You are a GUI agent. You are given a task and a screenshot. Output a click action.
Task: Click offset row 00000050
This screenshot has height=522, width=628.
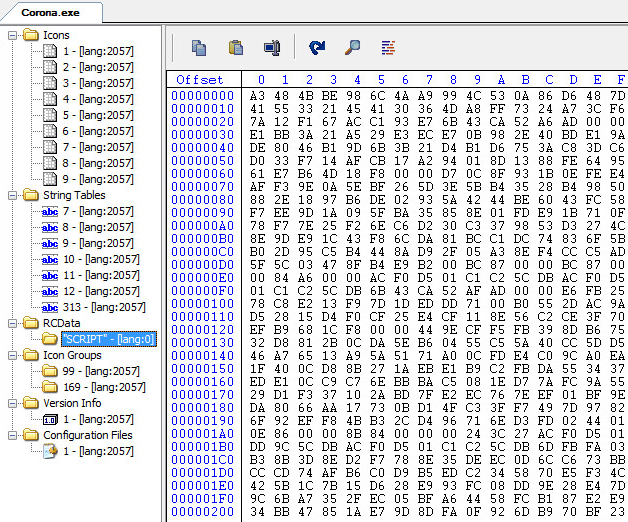click(x=203, y=161)
